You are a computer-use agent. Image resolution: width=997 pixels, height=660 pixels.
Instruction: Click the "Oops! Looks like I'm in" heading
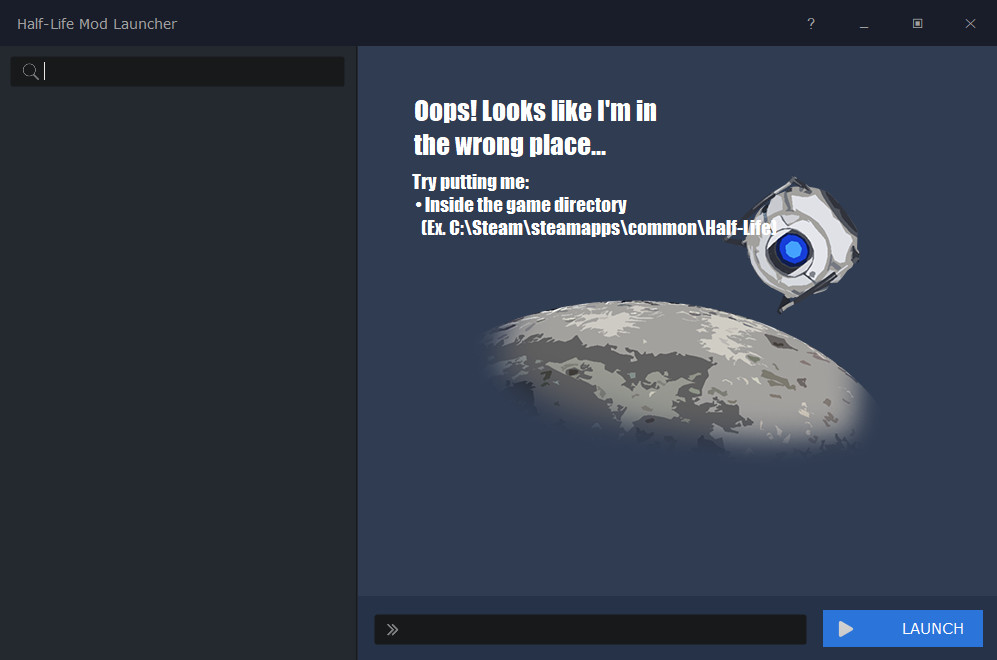pos(535,110)
